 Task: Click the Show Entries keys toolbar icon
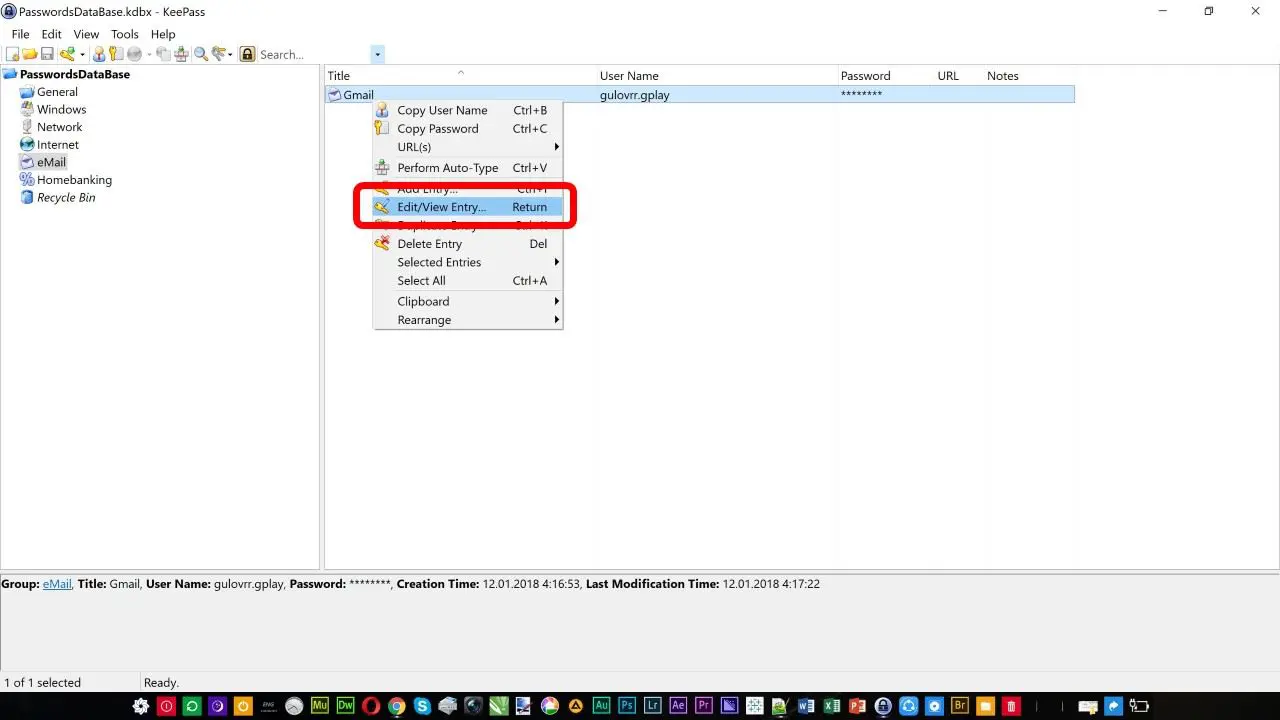pyautogui.click(x=219, y=54)
